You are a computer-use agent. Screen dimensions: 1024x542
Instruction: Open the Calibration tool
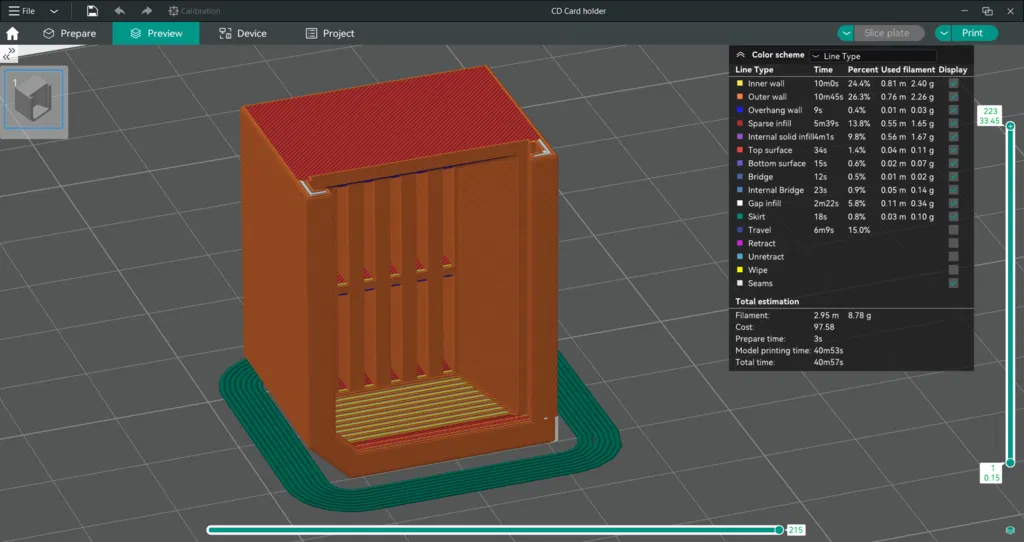point(194,11)
